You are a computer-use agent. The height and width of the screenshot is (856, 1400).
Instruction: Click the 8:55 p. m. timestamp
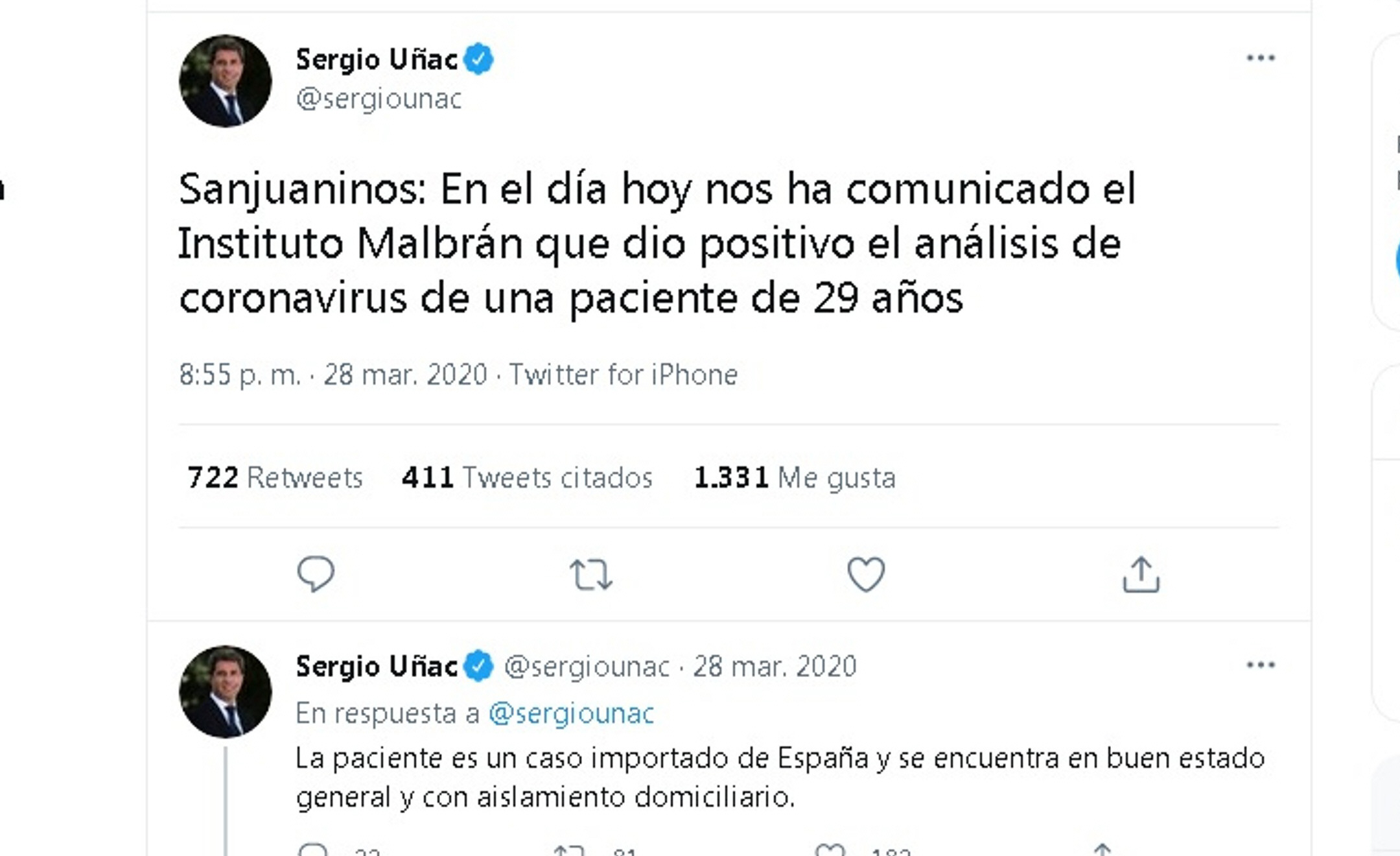coord(240,375)
